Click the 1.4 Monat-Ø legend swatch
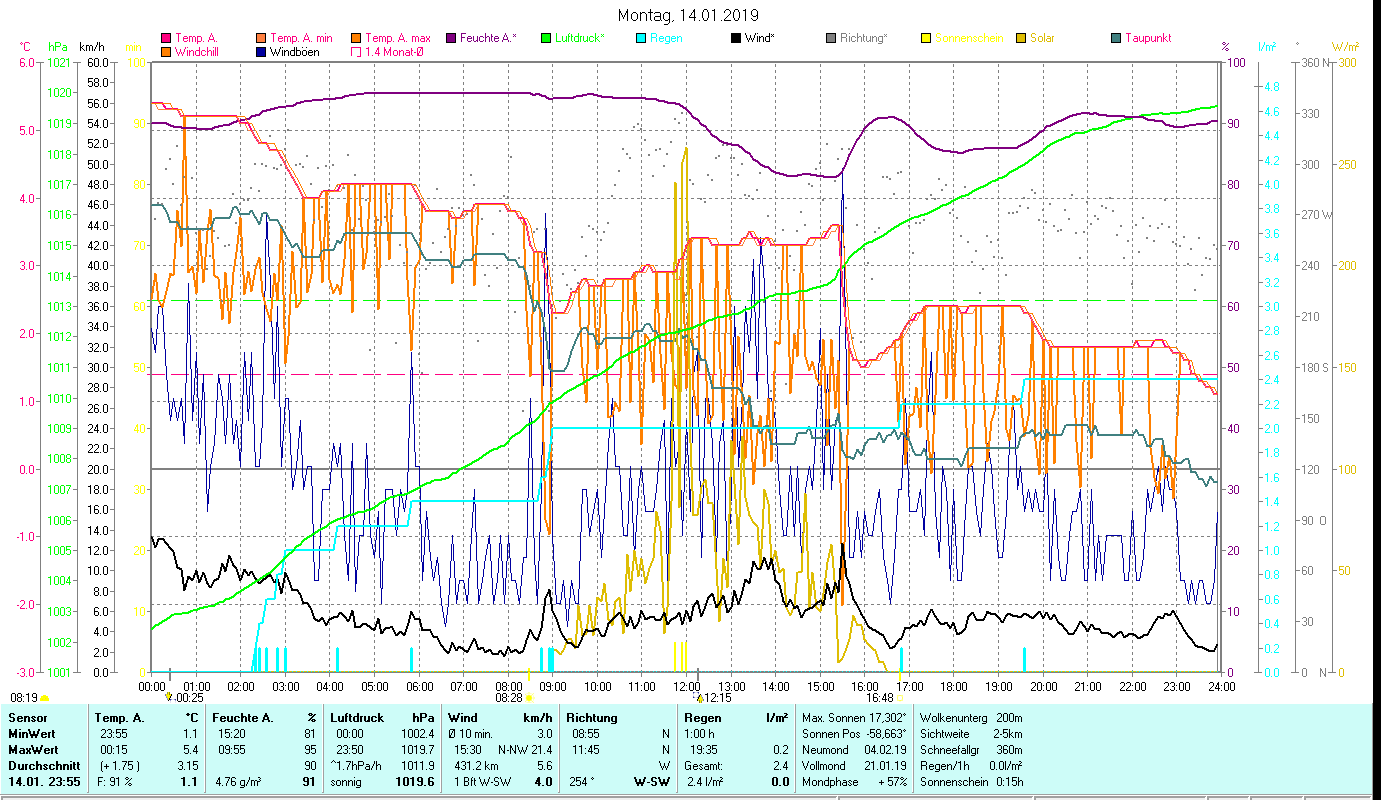 coord(356,51)
